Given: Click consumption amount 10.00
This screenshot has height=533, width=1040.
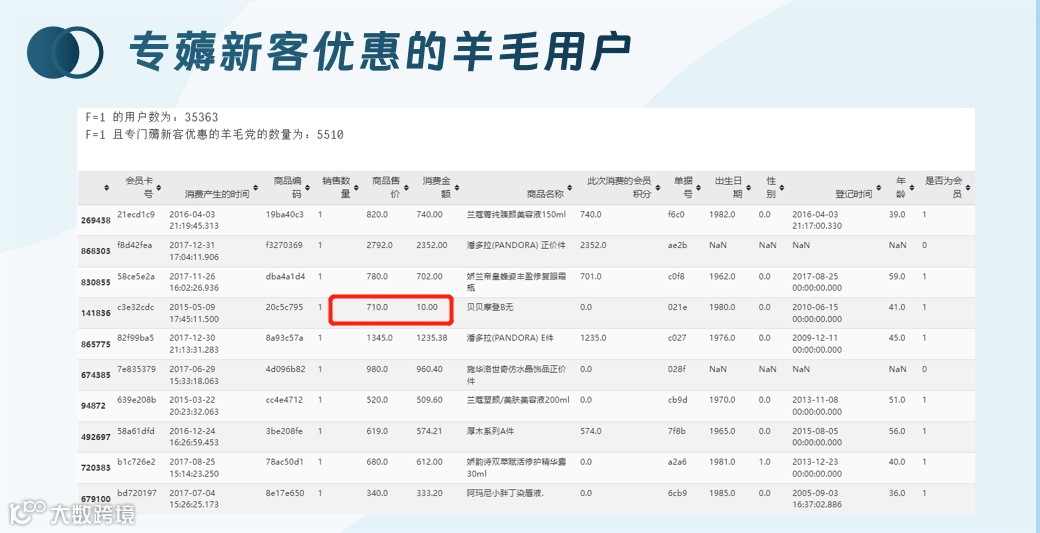Looking at the screenshot, I should (x=427, y=308).
